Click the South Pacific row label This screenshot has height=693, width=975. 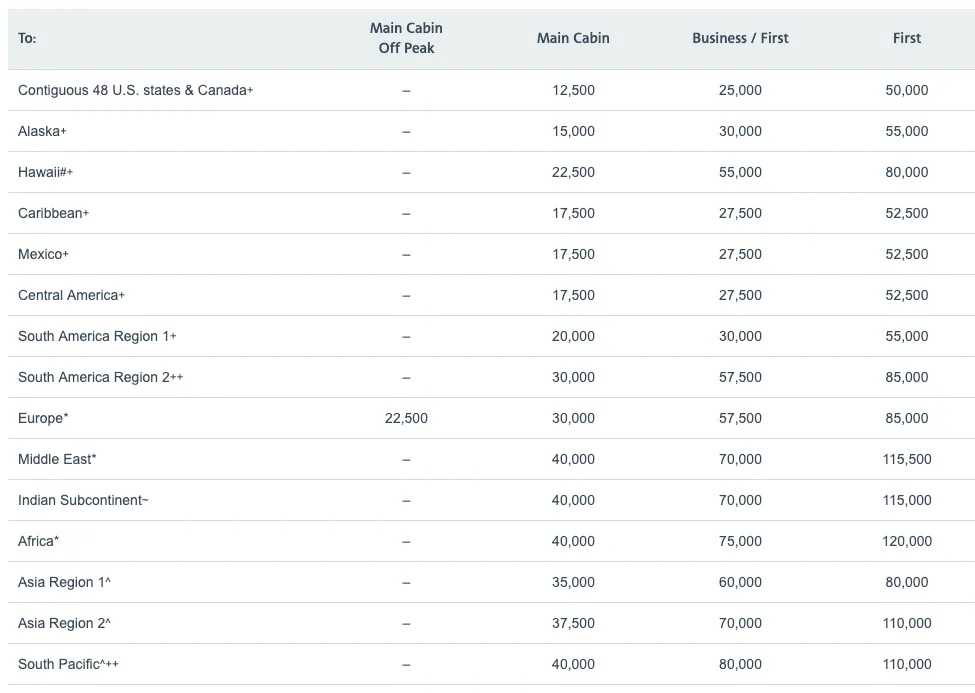pyautogui.click(x=68, y=664)
